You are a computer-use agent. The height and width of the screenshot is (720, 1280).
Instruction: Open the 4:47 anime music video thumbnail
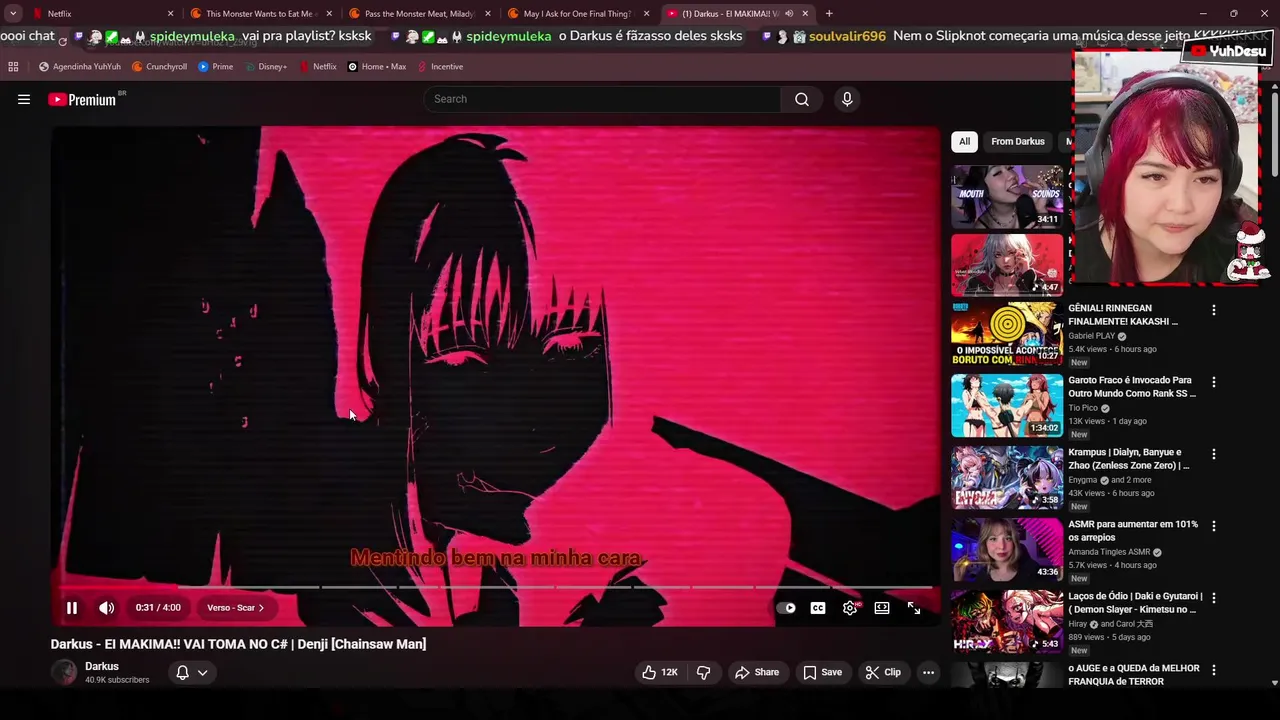point(1007,265)
